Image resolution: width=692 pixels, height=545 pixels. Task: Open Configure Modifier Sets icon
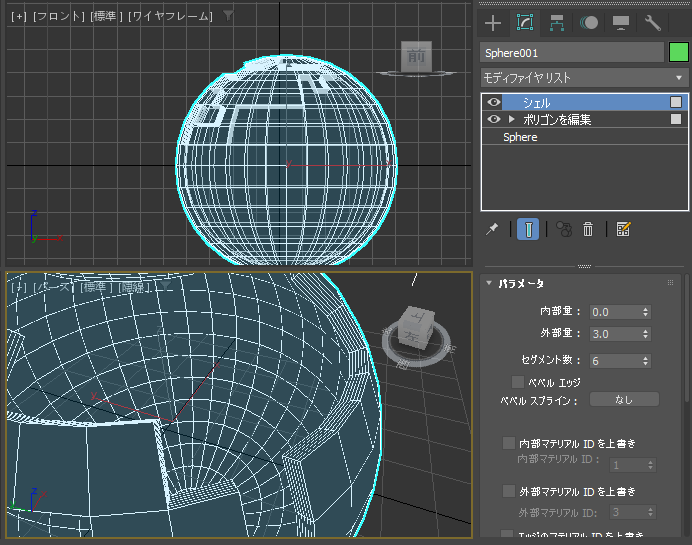click(624, 229)
